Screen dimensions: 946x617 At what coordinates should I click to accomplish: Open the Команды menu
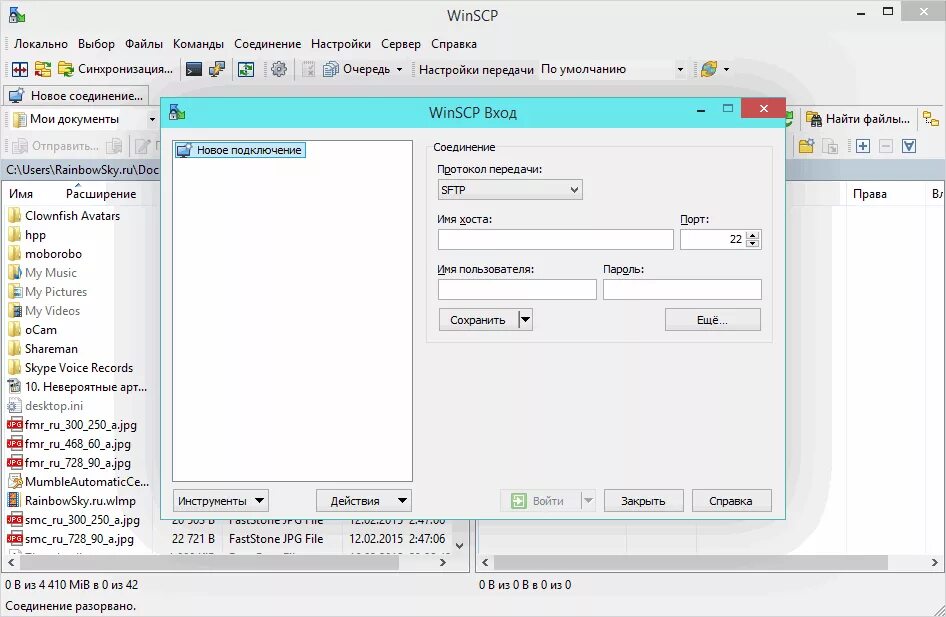[198, 44]
